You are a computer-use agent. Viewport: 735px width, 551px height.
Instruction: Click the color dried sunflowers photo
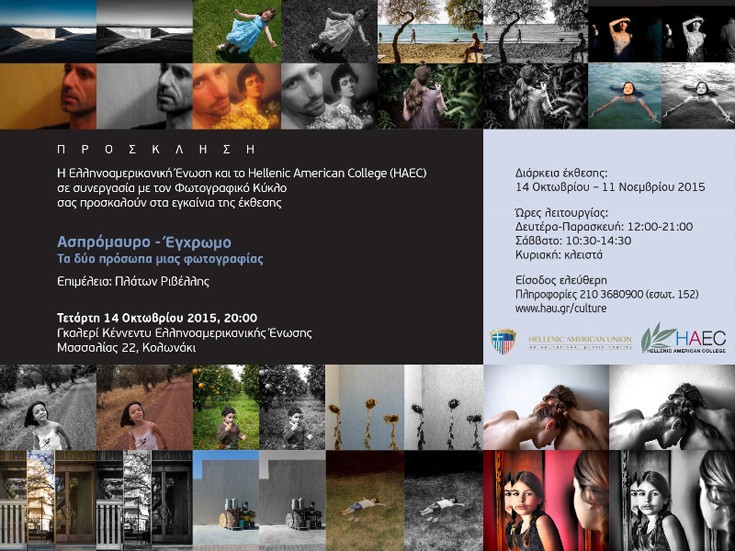365,407
